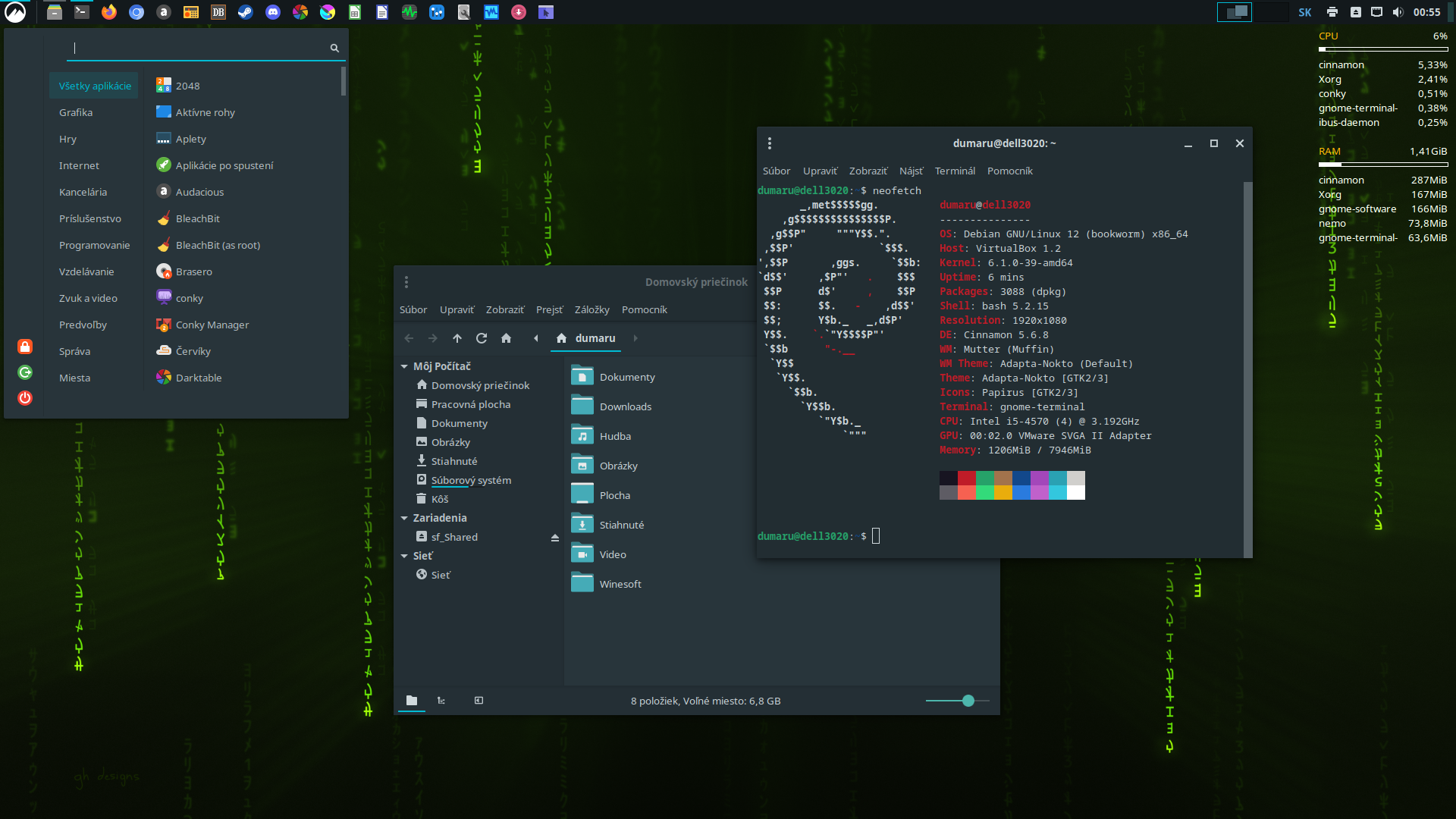Go to home folder via toolbar icon
The width and height of the screenshot is (1456, 819).
[x=507, y=338]
